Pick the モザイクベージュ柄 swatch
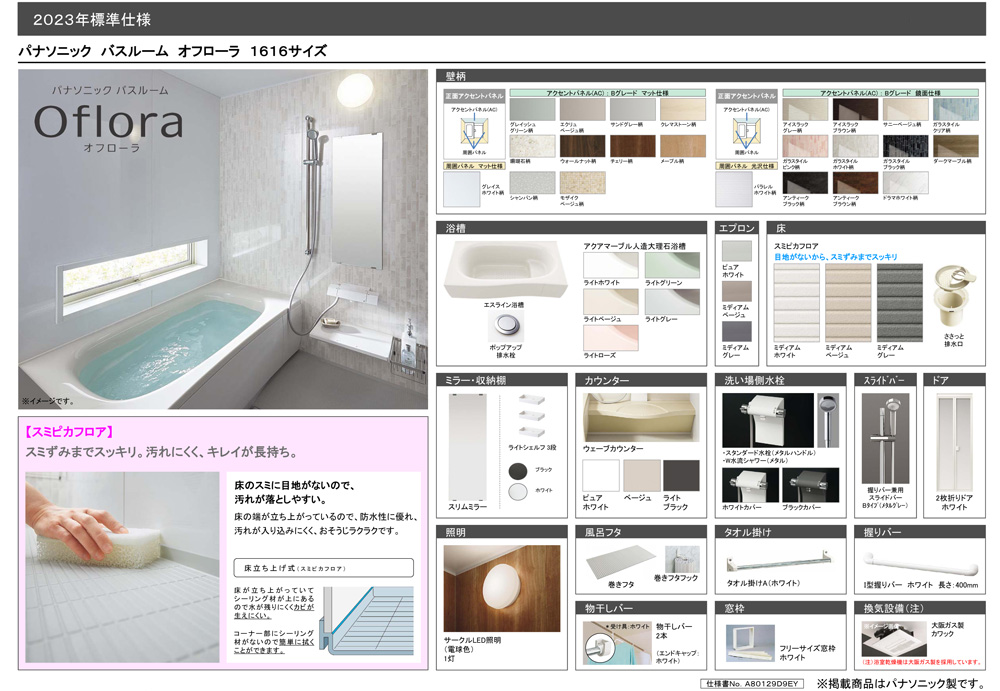 point(582,182)
